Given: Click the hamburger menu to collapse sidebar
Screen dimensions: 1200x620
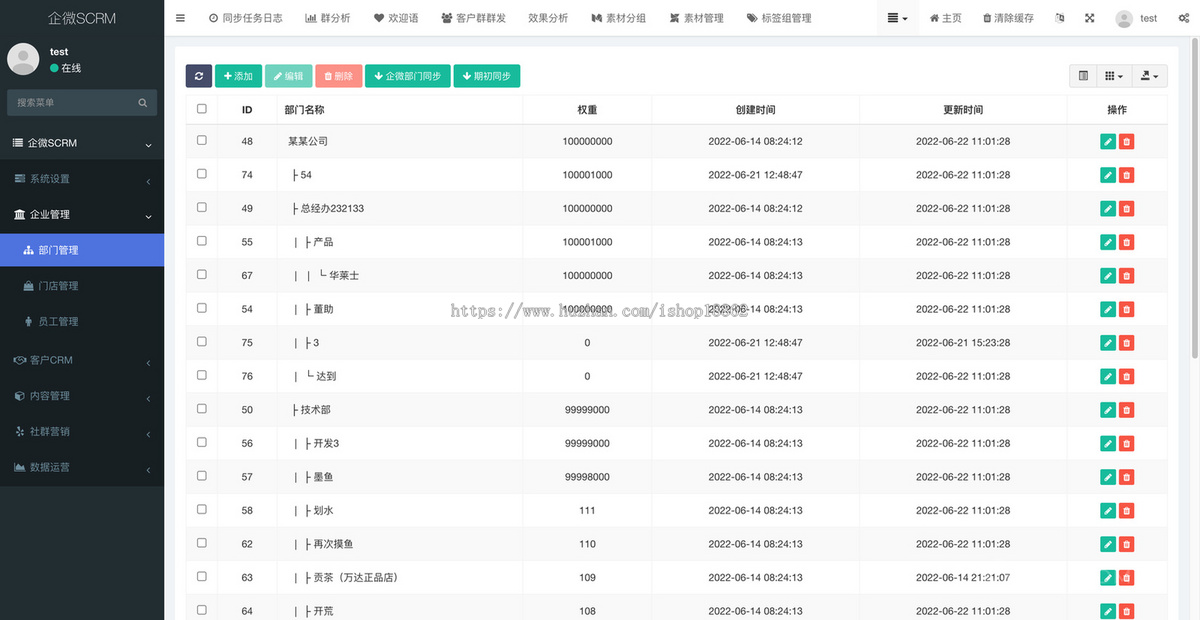Looking at the screenshot, I should 180,17.
